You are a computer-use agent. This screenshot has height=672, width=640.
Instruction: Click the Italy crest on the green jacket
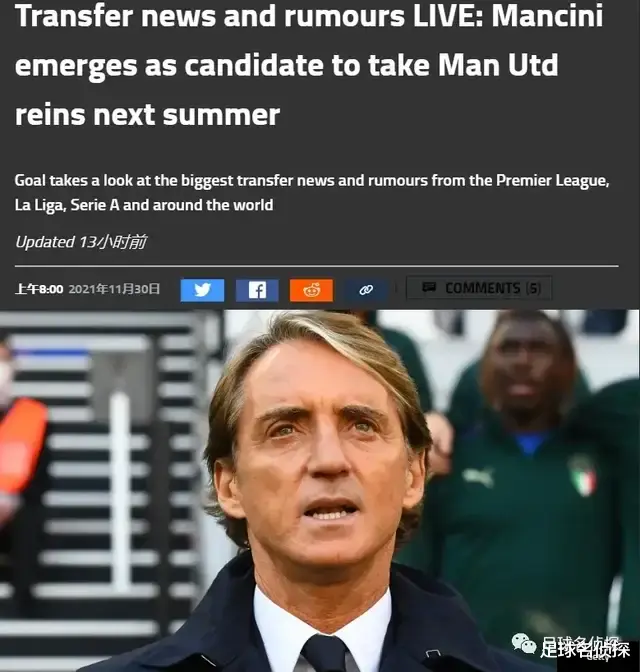coord(582,476)
